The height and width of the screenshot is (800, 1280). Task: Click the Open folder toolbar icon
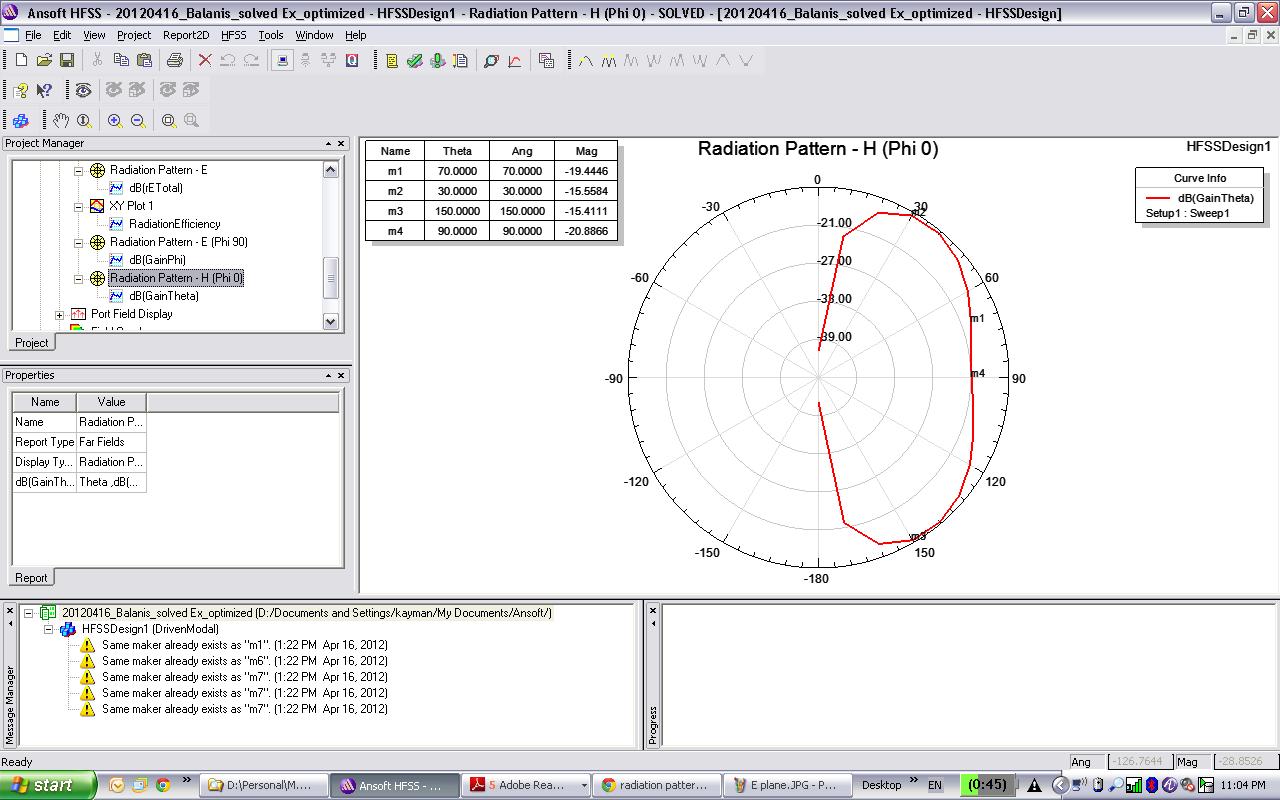(x=44, y=61)
